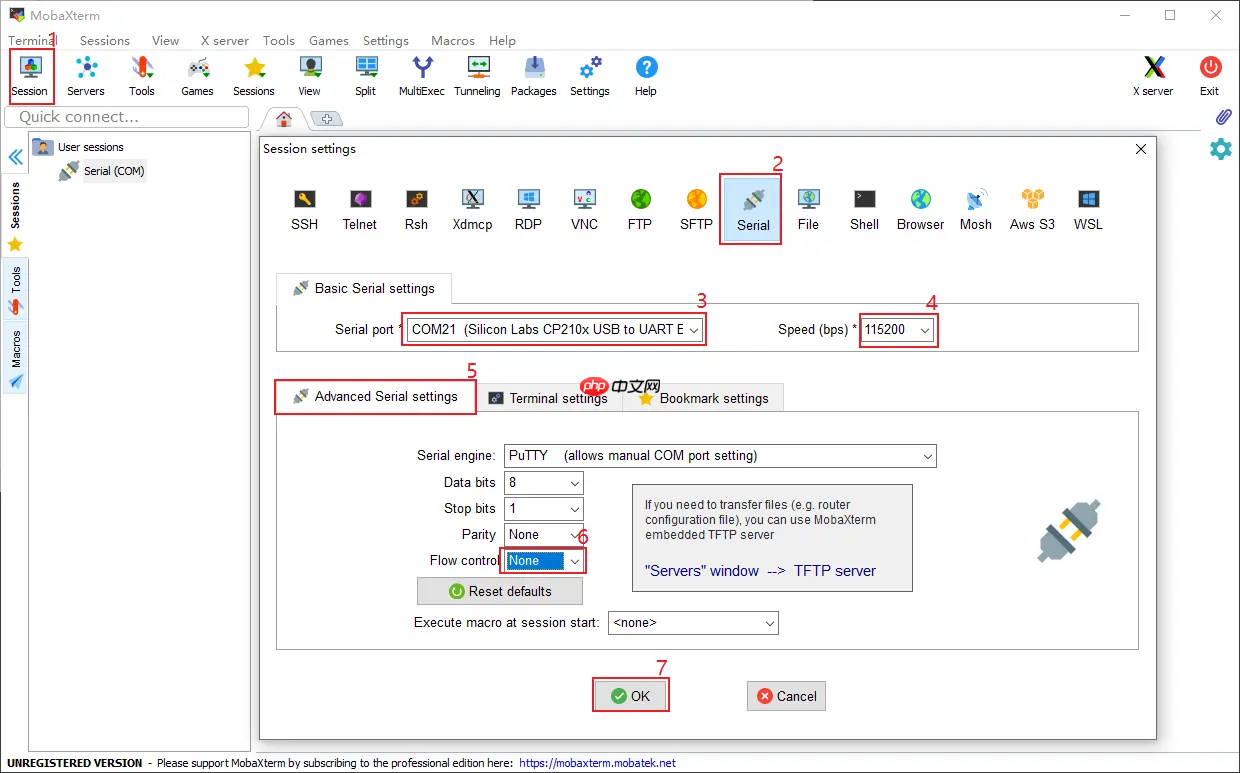1240x773 pixels.
Task: Confirm with the OK button
Action: (631, 696)
